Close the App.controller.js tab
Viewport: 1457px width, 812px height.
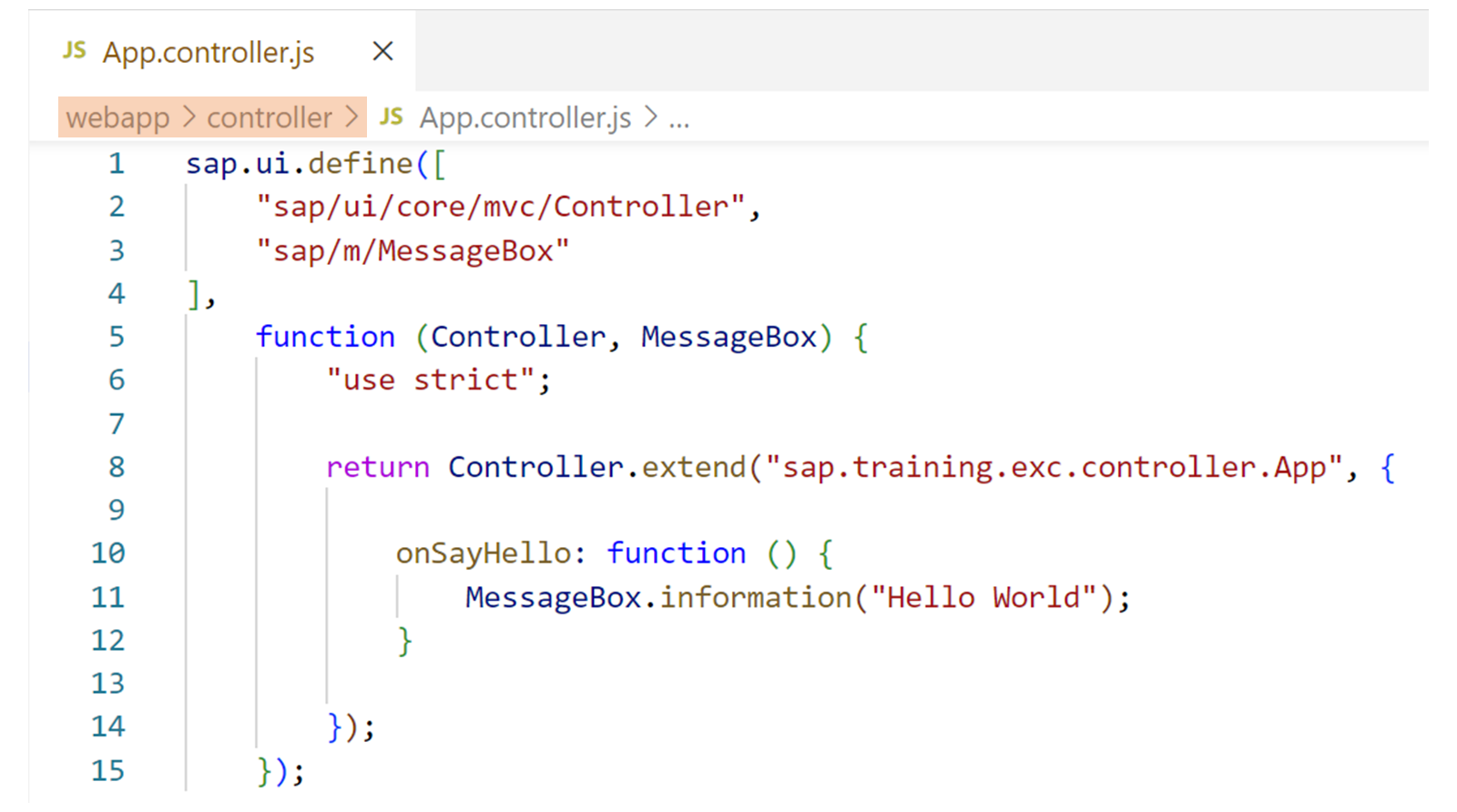click(x=383, y=51)
